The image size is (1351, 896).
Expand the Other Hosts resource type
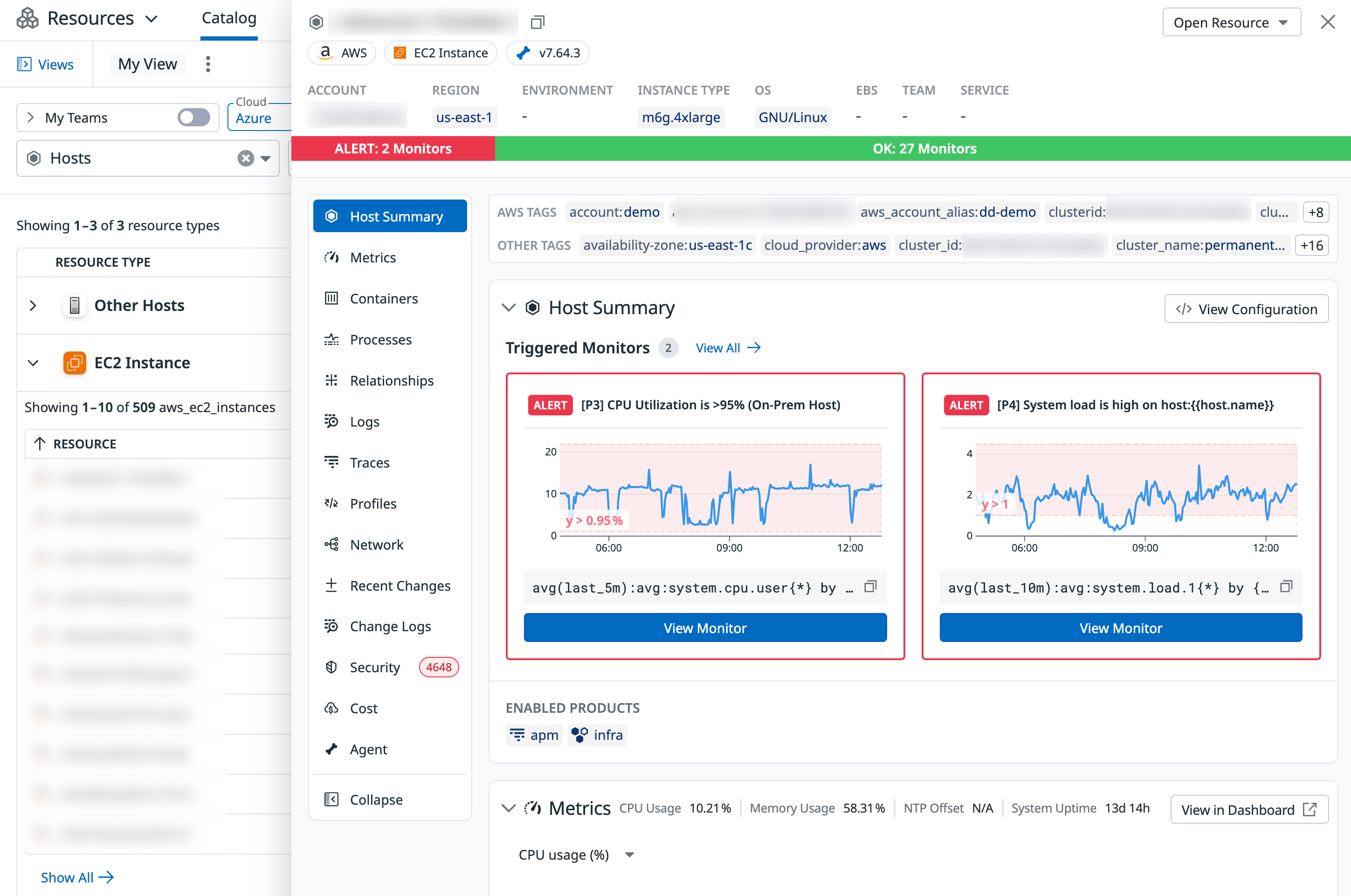click(33, 306)
